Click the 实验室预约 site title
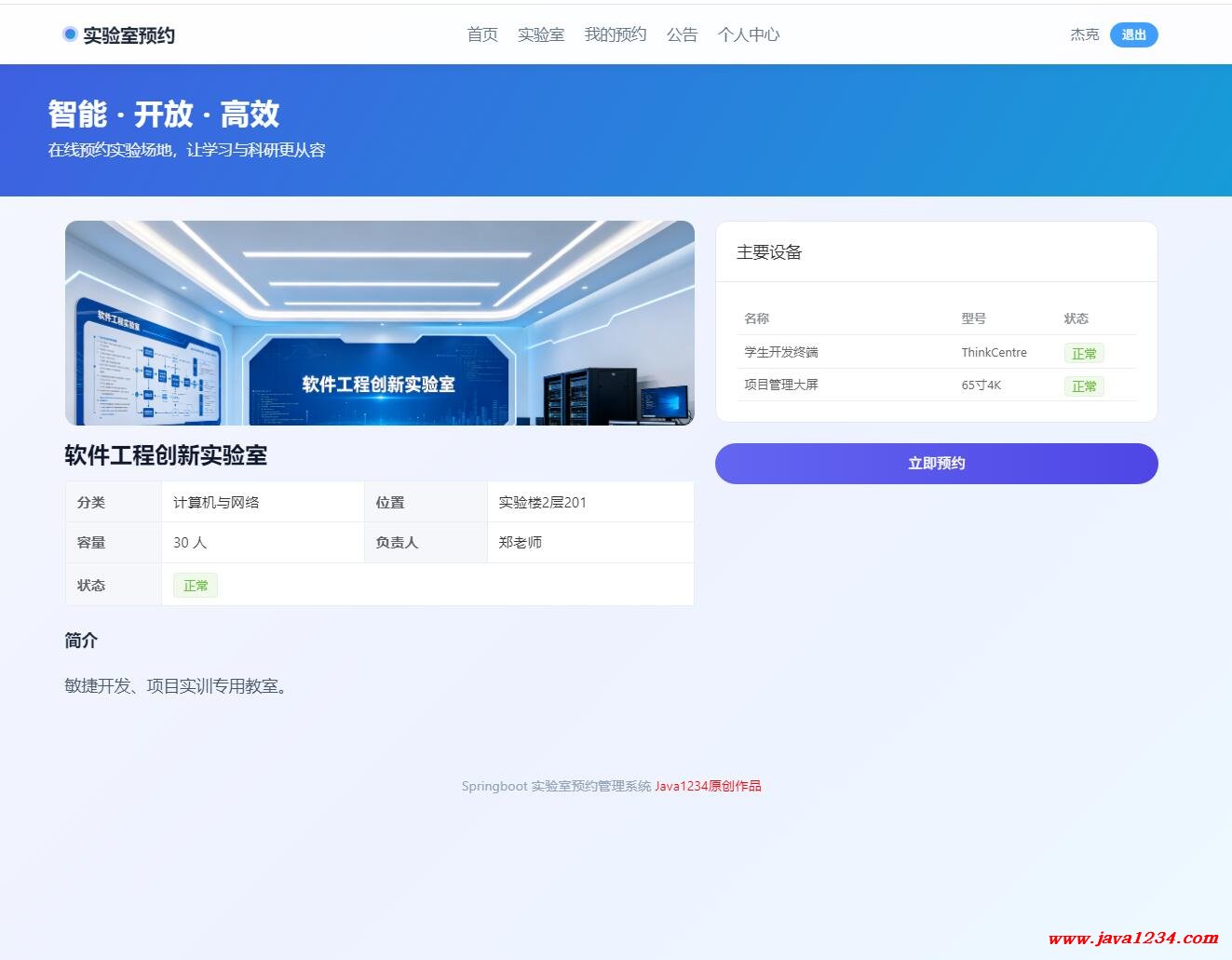 129,35
